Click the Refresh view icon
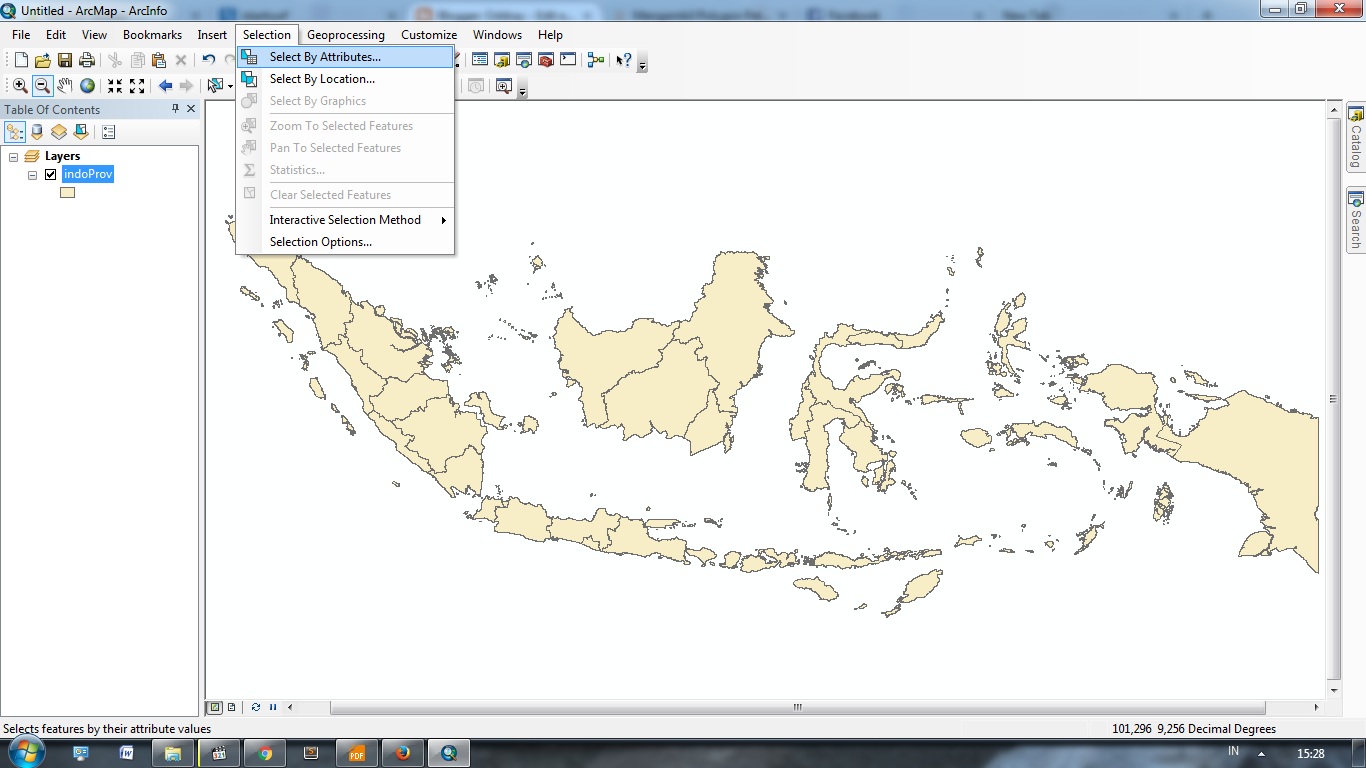 pyautogui.click(x=256, y=707)
